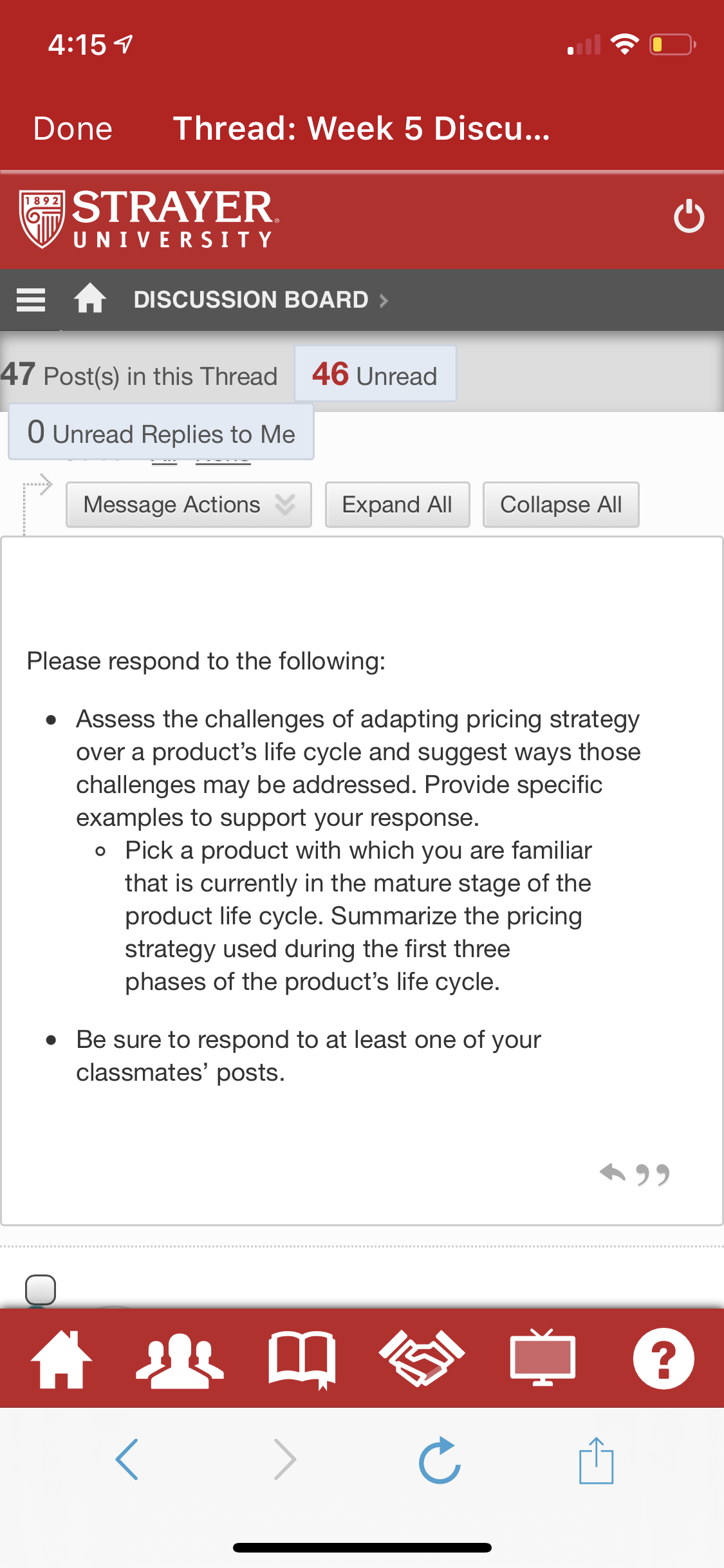
Task: Tap the share icon in browser bar
Action: 596,1460
